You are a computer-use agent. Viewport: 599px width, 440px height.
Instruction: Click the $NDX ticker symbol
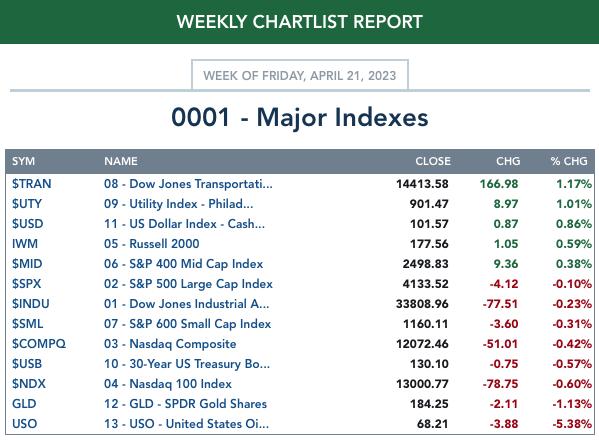click(x=29, y=384)
